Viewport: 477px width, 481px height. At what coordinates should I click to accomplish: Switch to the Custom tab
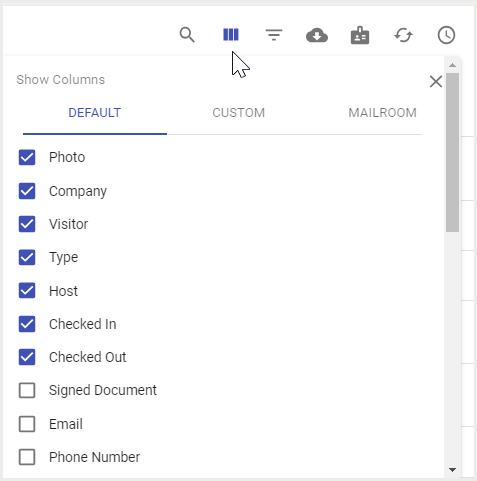click(x=239, y=113)
